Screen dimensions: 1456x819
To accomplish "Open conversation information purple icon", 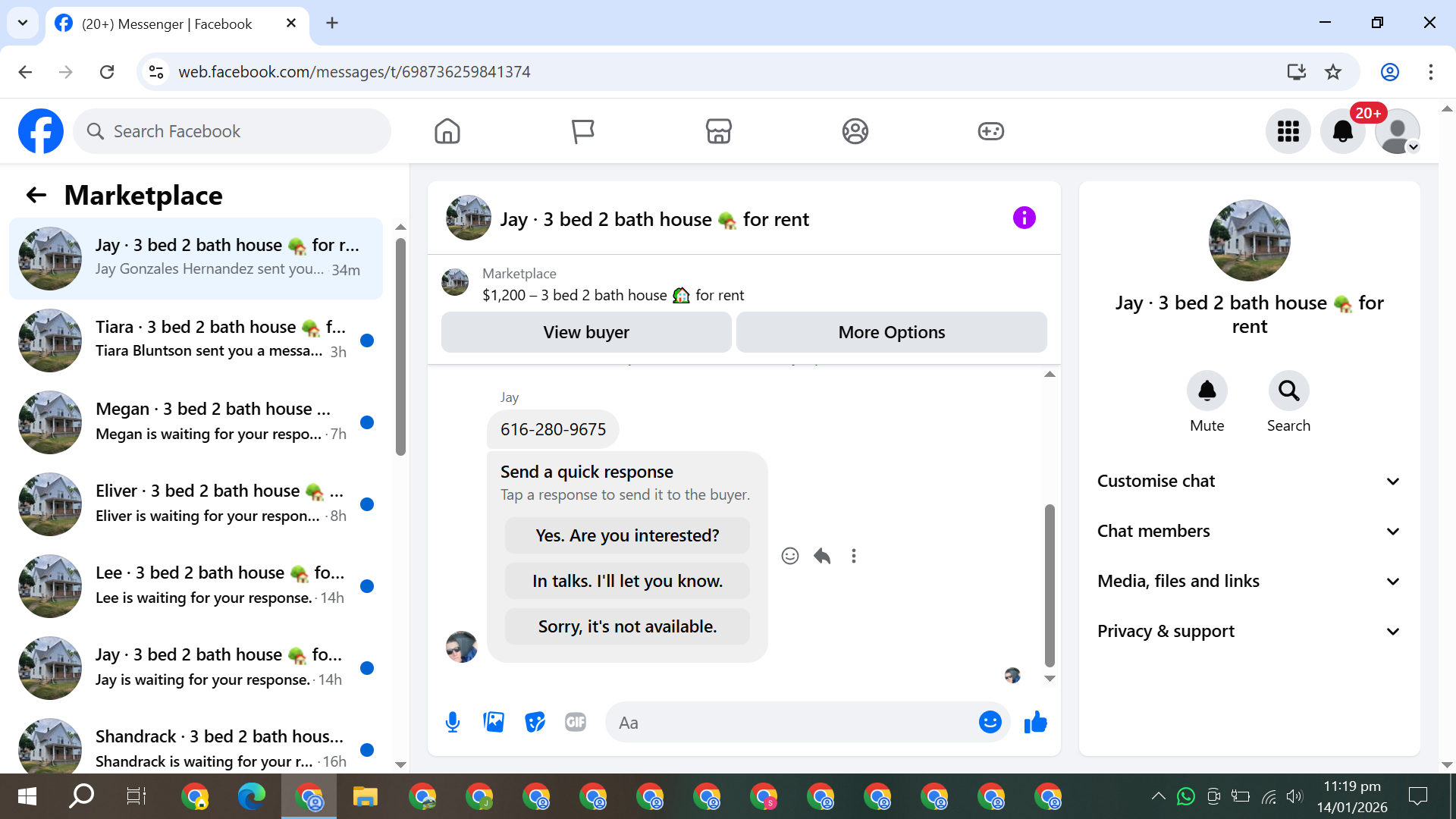I will pyautogui.click(x=1024, y=218).
